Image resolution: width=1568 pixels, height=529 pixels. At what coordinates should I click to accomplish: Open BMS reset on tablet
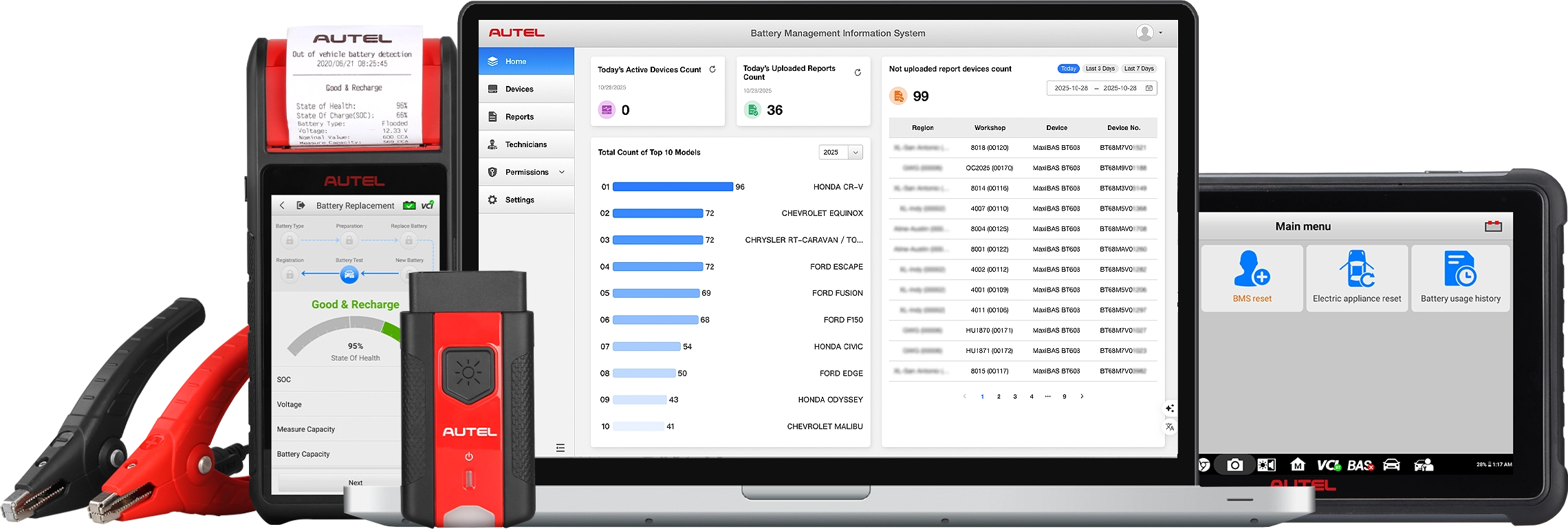pos(1252,278)
